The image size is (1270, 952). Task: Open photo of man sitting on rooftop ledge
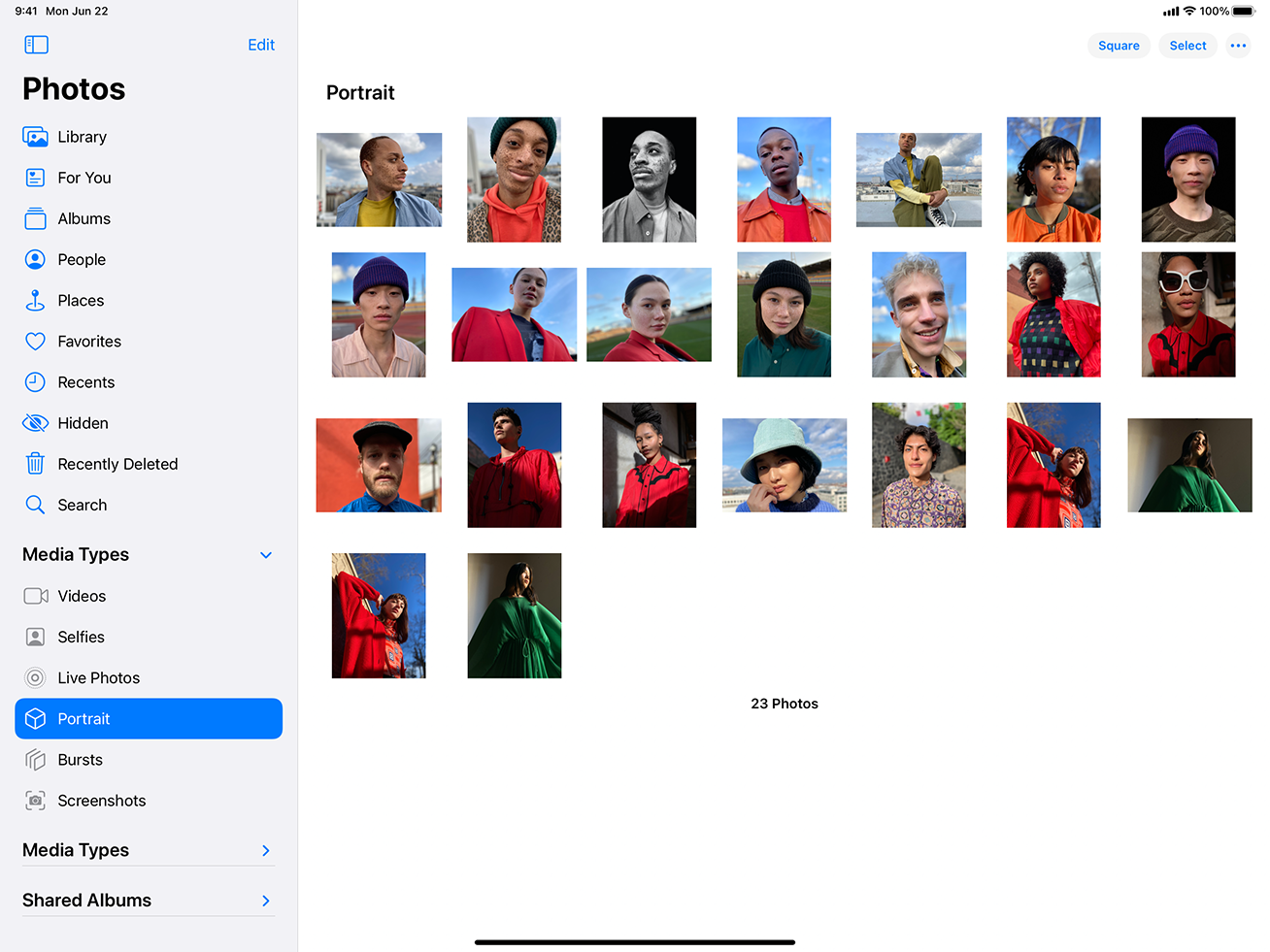point(919,180)
